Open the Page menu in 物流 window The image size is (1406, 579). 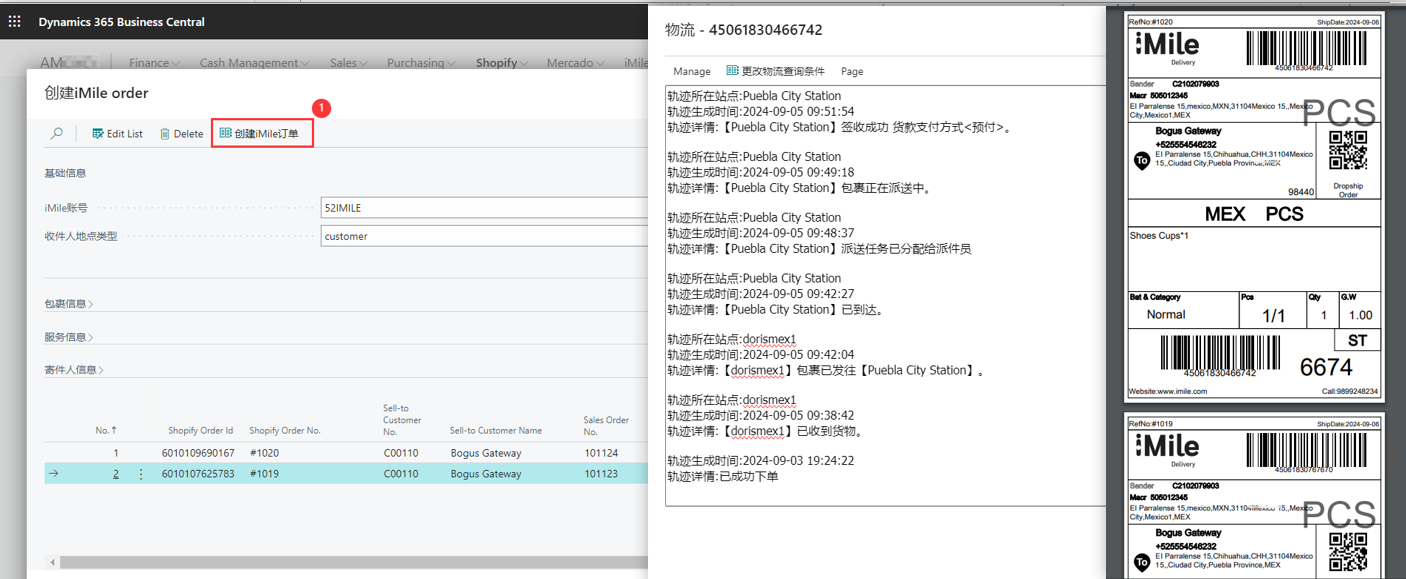[x=852, y=72]
